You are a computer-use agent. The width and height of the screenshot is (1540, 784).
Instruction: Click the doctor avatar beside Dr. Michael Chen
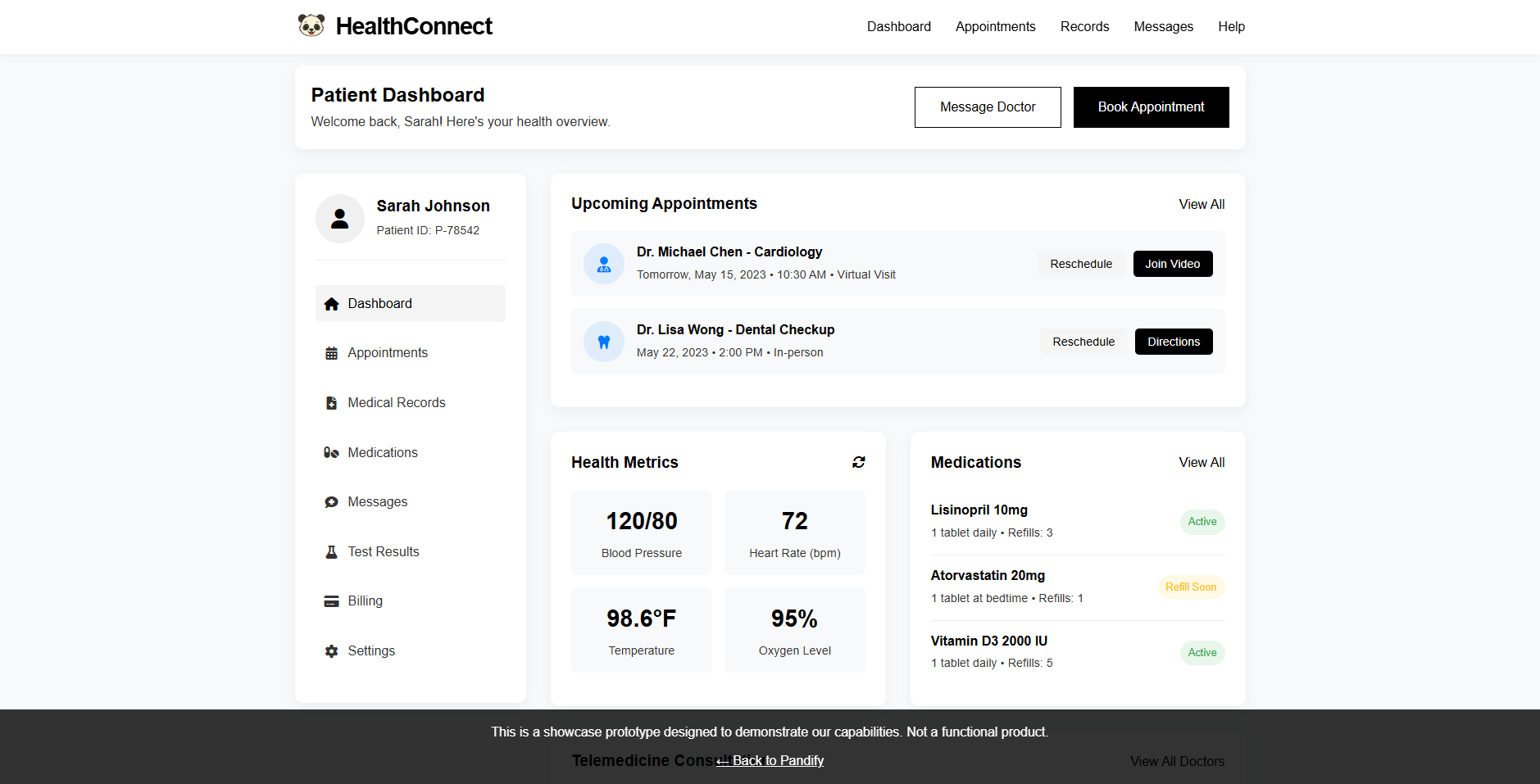(x=604, y=263)
